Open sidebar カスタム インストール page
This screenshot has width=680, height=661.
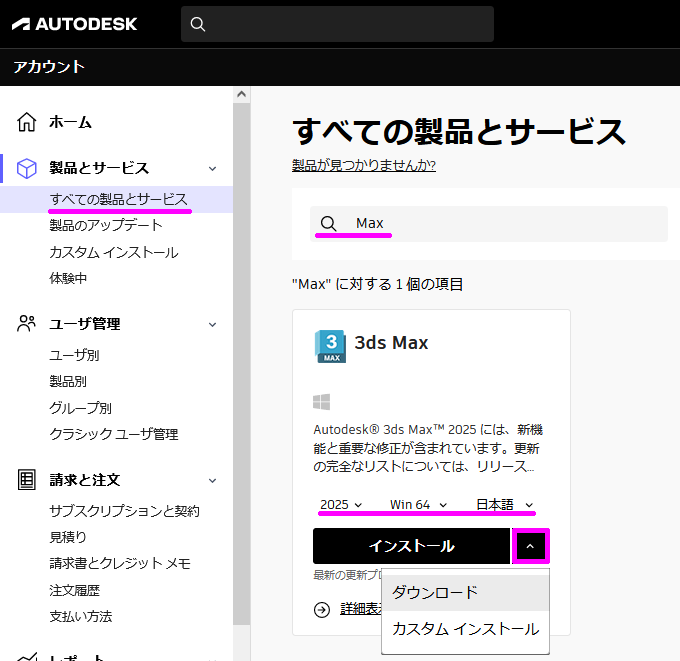point(114,252)
